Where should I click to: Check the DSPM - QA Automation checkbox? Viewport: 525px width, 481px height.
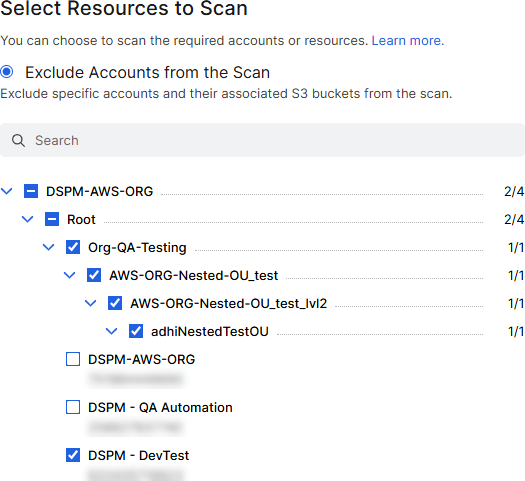click(73, 407)
